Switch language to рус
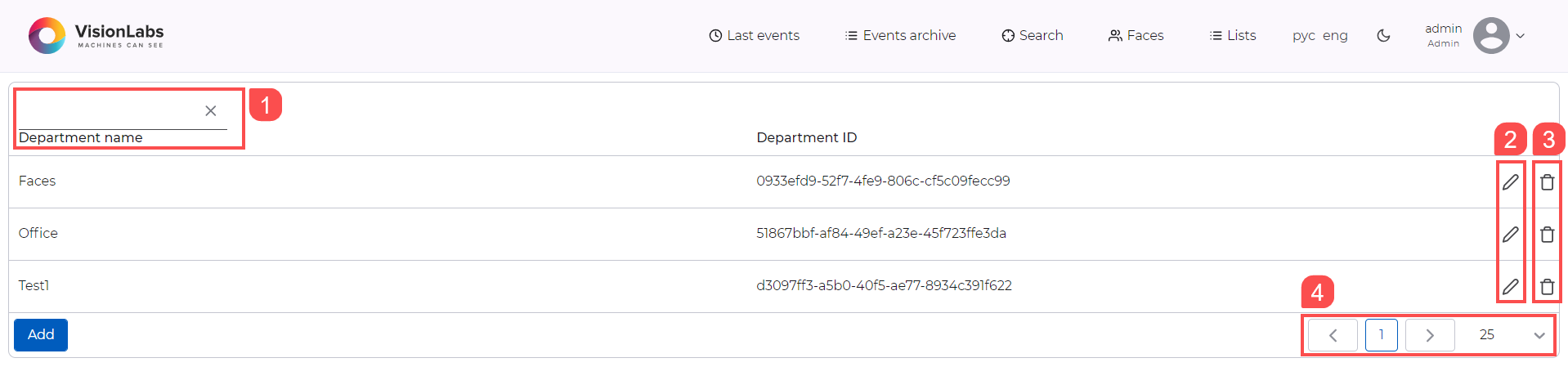The width and height of the screenshot is (1568, 367). pos(1303,36)
